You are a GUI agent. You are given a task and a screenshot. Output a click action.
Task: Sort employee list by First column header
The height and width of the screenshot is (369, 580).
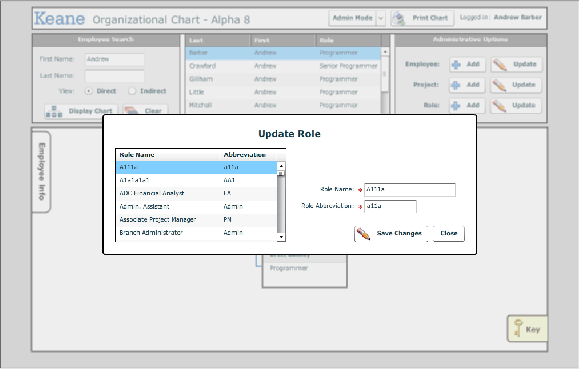(x=283, y=40)
